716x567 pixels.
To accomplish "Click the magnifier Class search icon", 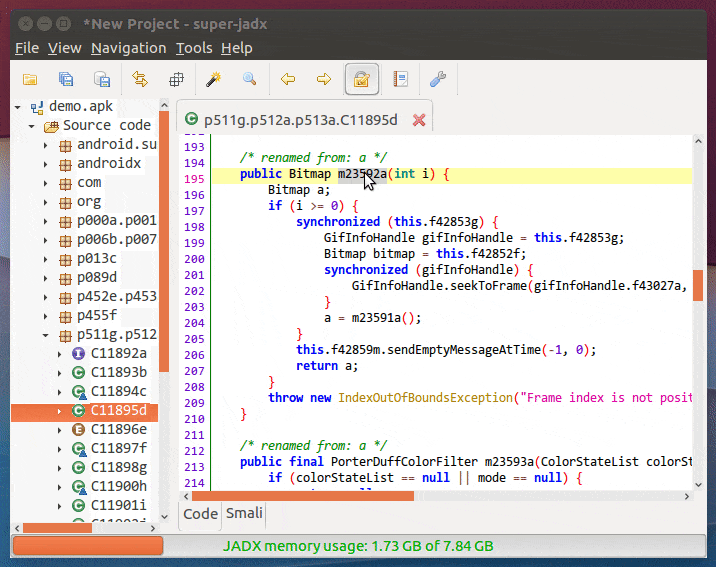I will click(249, 79).
